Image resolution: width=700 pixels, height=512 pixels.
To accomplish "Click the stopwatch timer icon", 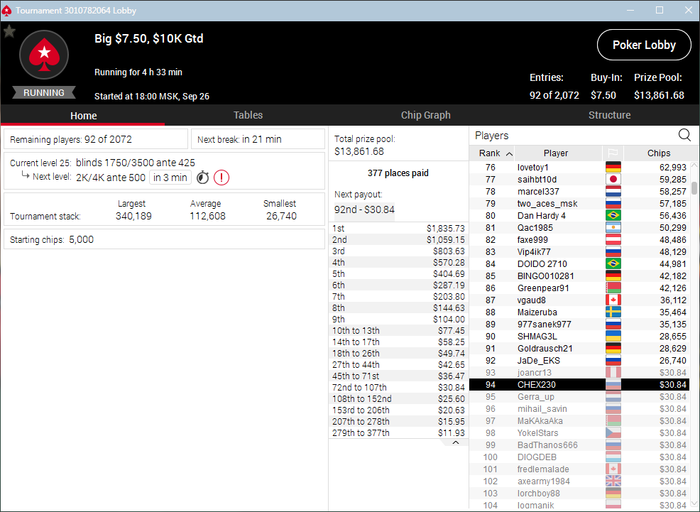I will (203, 177).
